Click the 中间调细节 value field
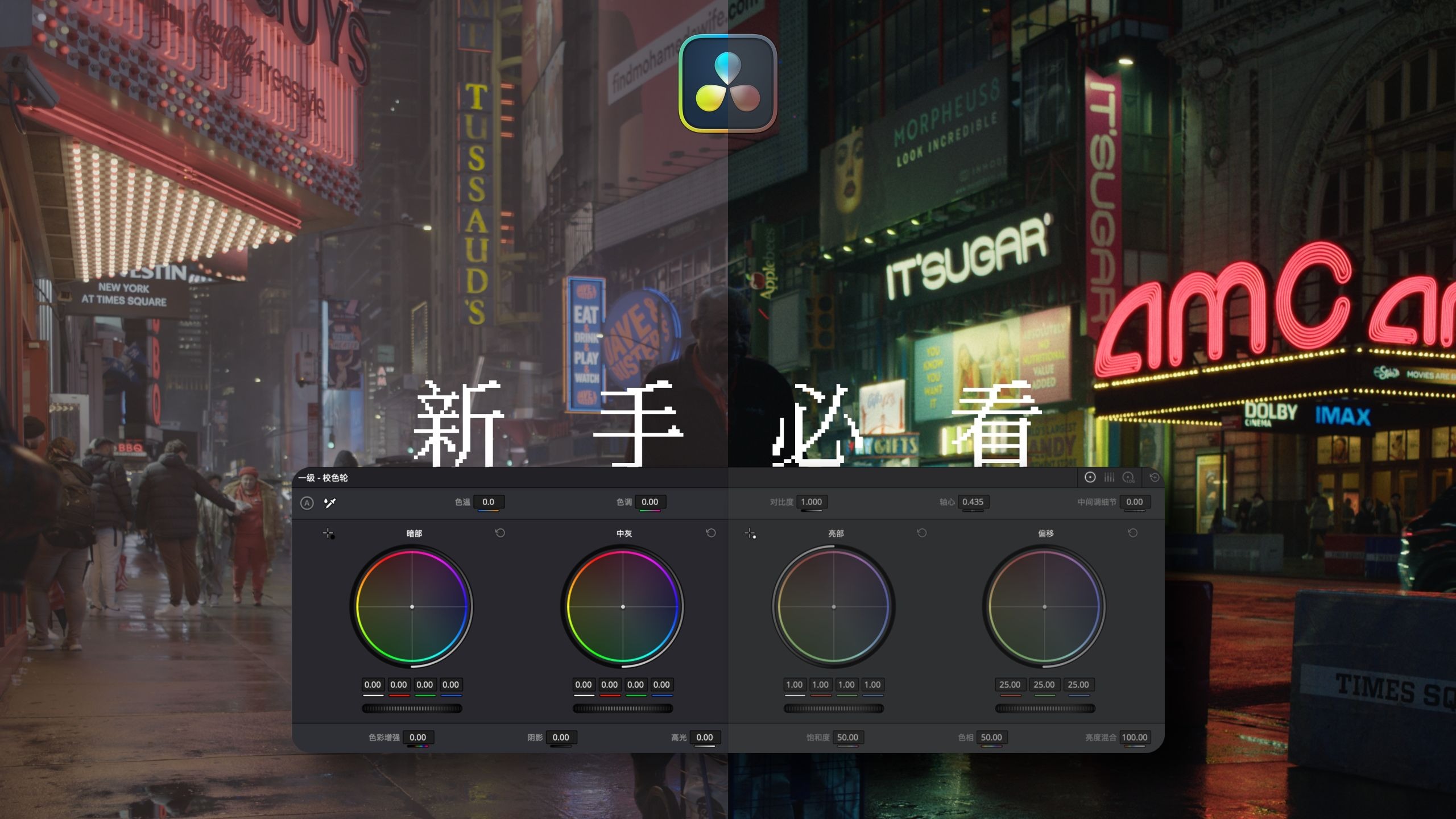The image size is (1456, 819). click(1134, 502)
